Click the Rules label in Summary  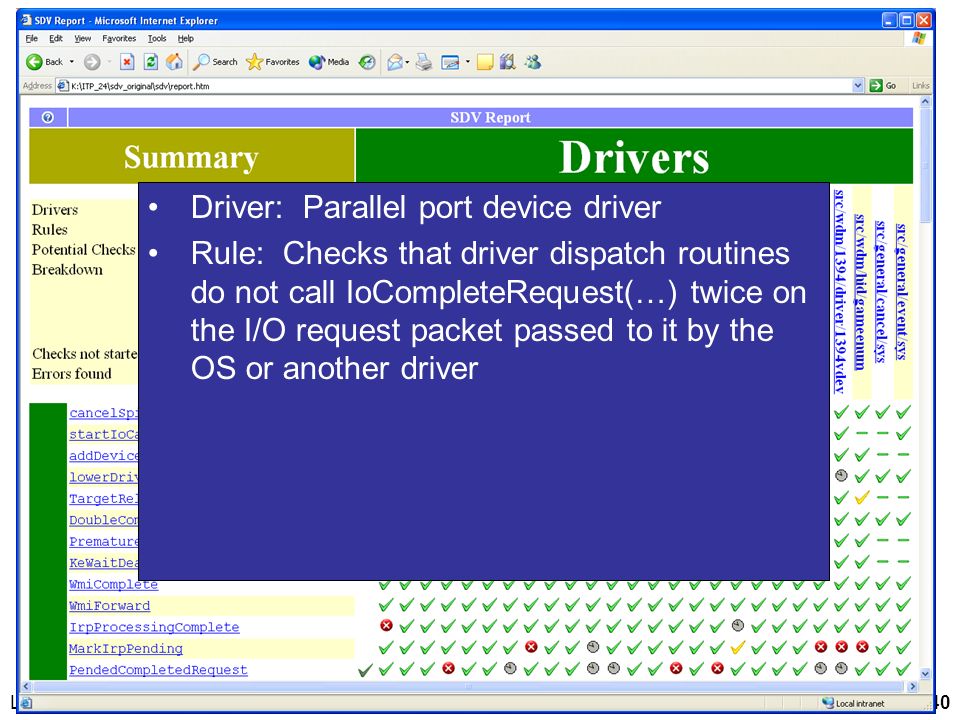[x=50, y=230]
